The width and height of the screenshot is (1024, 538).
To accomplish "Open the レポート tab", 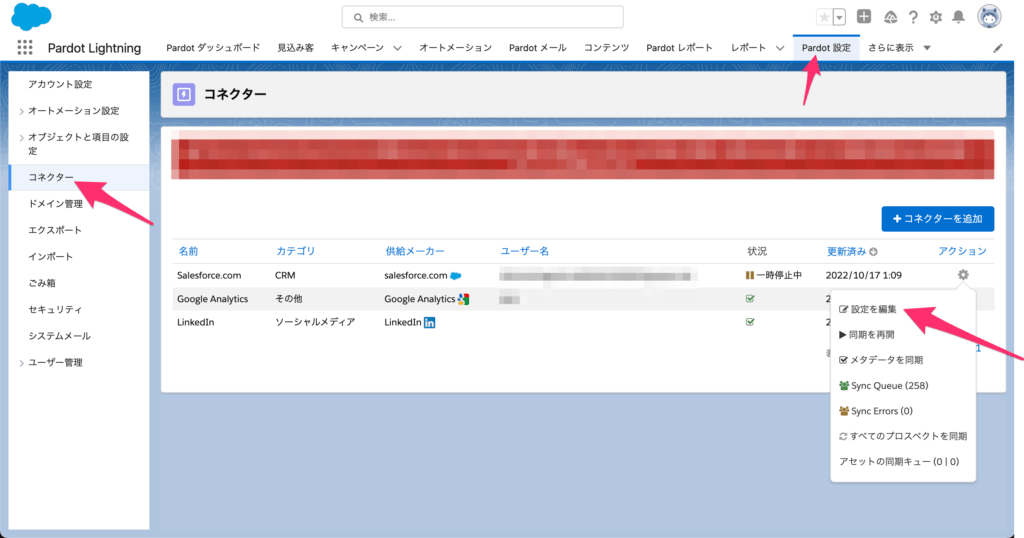I will coord(748,48).
